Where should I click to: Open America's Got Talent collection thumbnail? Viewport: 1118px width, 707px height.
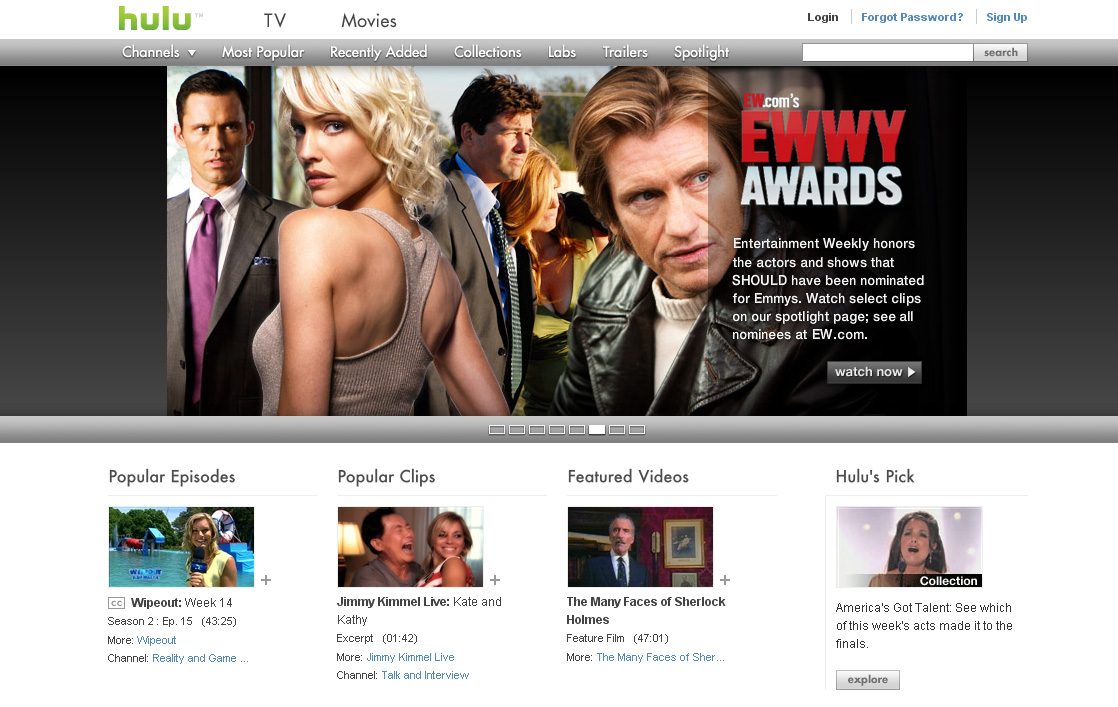[x=909, y=547]
